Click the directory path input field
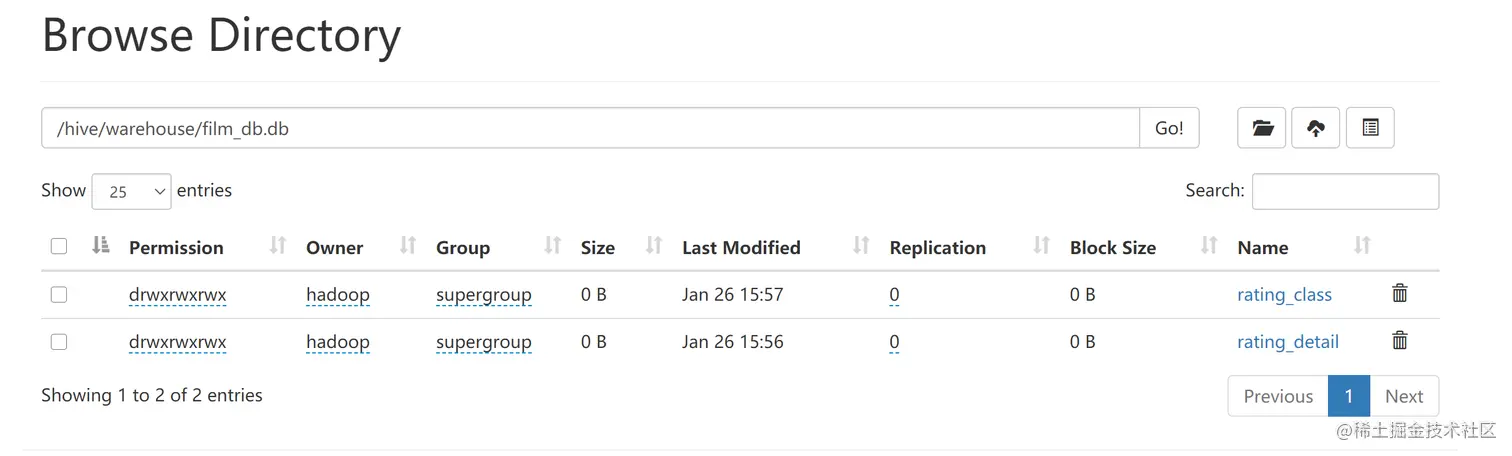The image size is (1512, 456). coord(590,128)
